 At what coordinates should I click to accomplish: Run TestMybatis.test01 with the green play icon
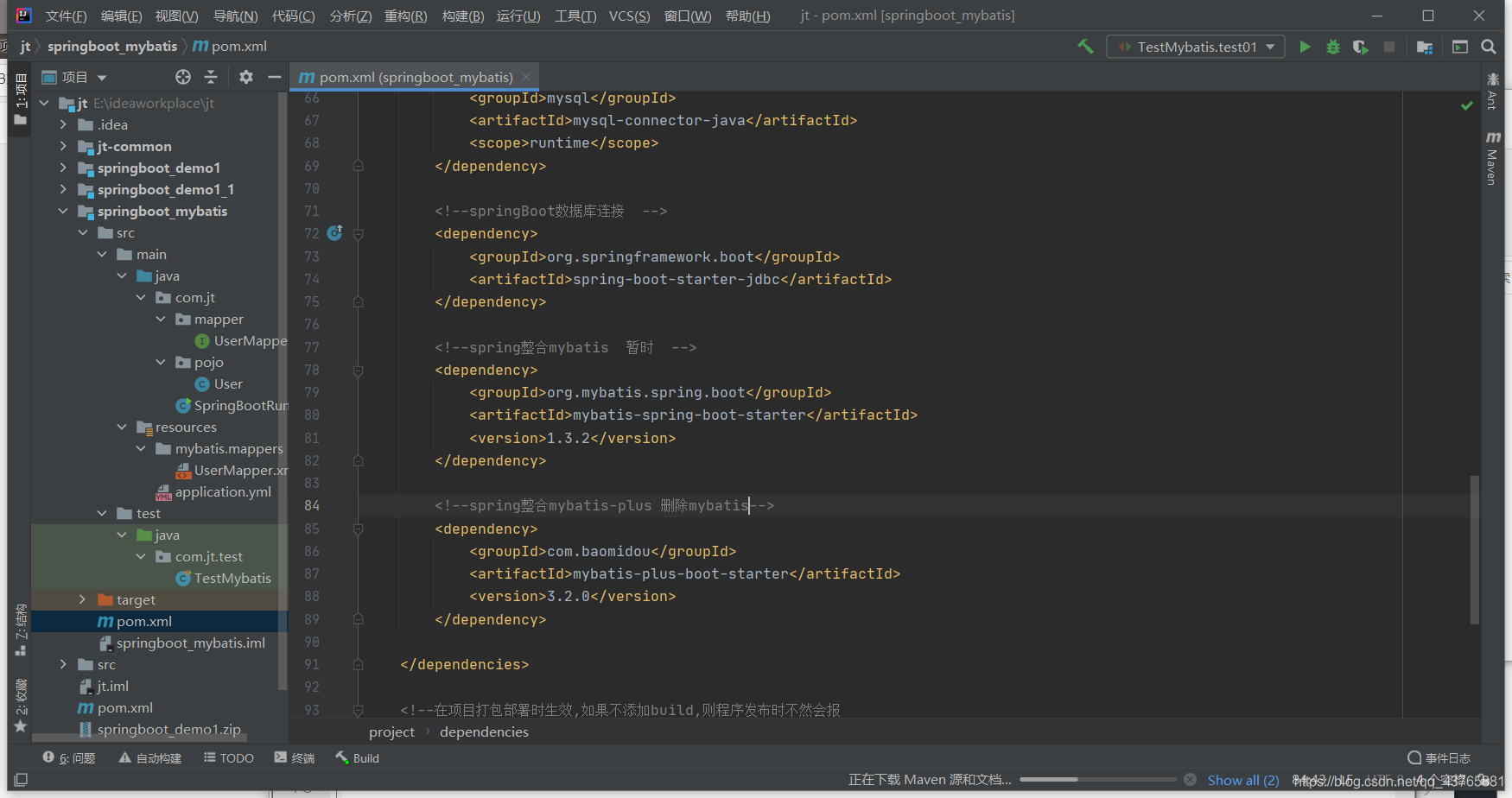(1305, 47)
